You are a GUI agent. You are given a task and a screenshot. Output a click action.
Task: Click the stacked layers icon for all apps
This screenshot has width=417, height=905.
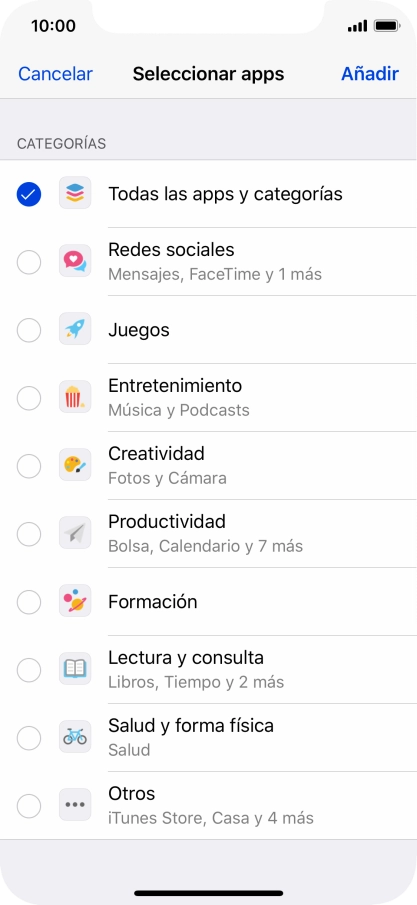(75, 193)
